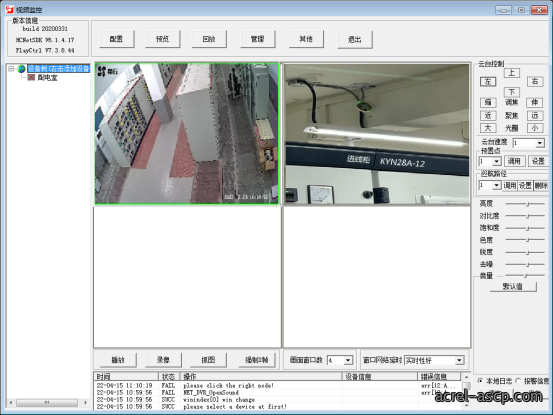The width and height of the screenshot is (553, 415).
Task: Open the 窗口网络延时 latency dropdown
Action: (459, 360)
